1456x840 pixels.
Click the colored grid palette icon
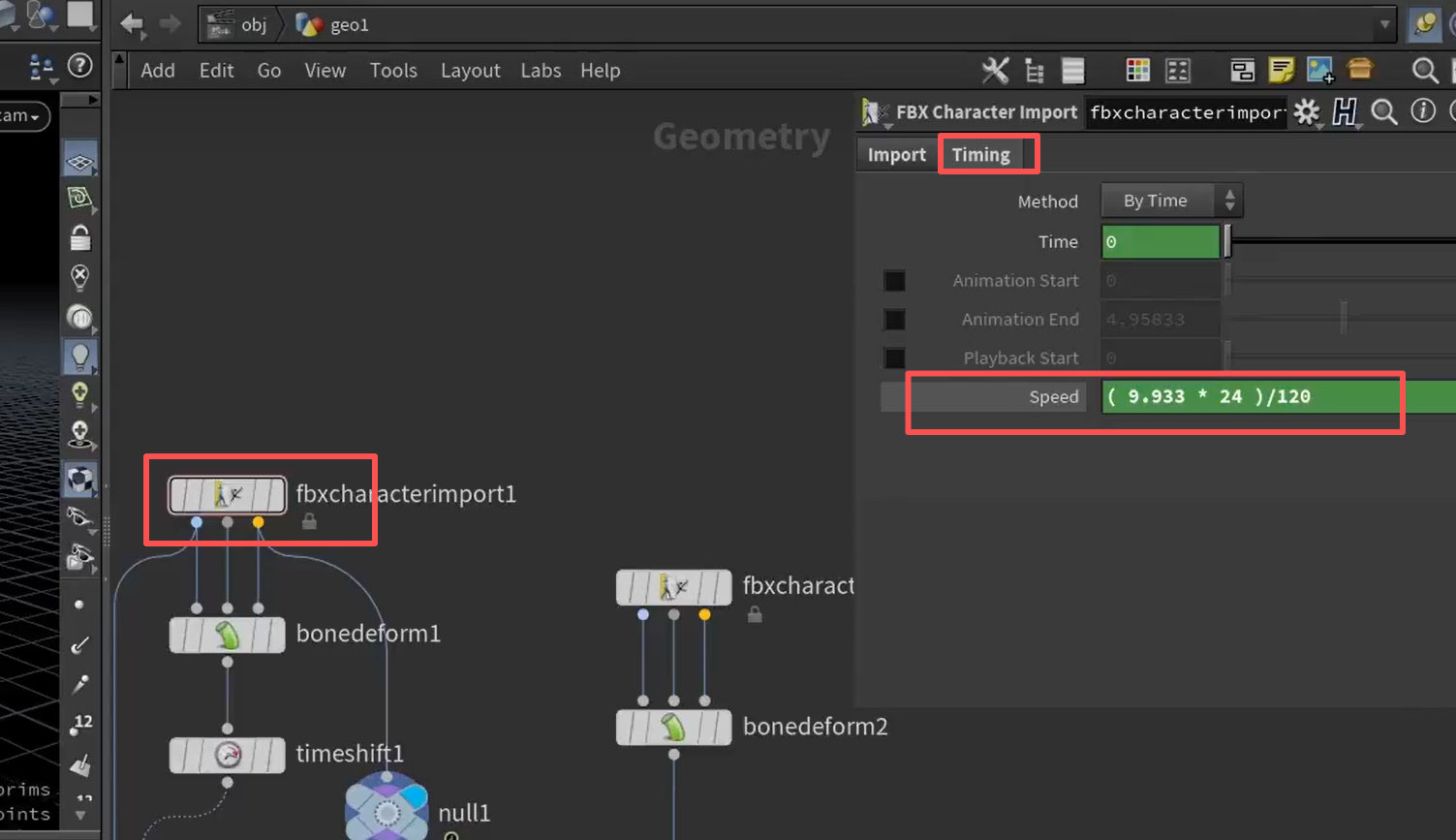click(1138, 70)
